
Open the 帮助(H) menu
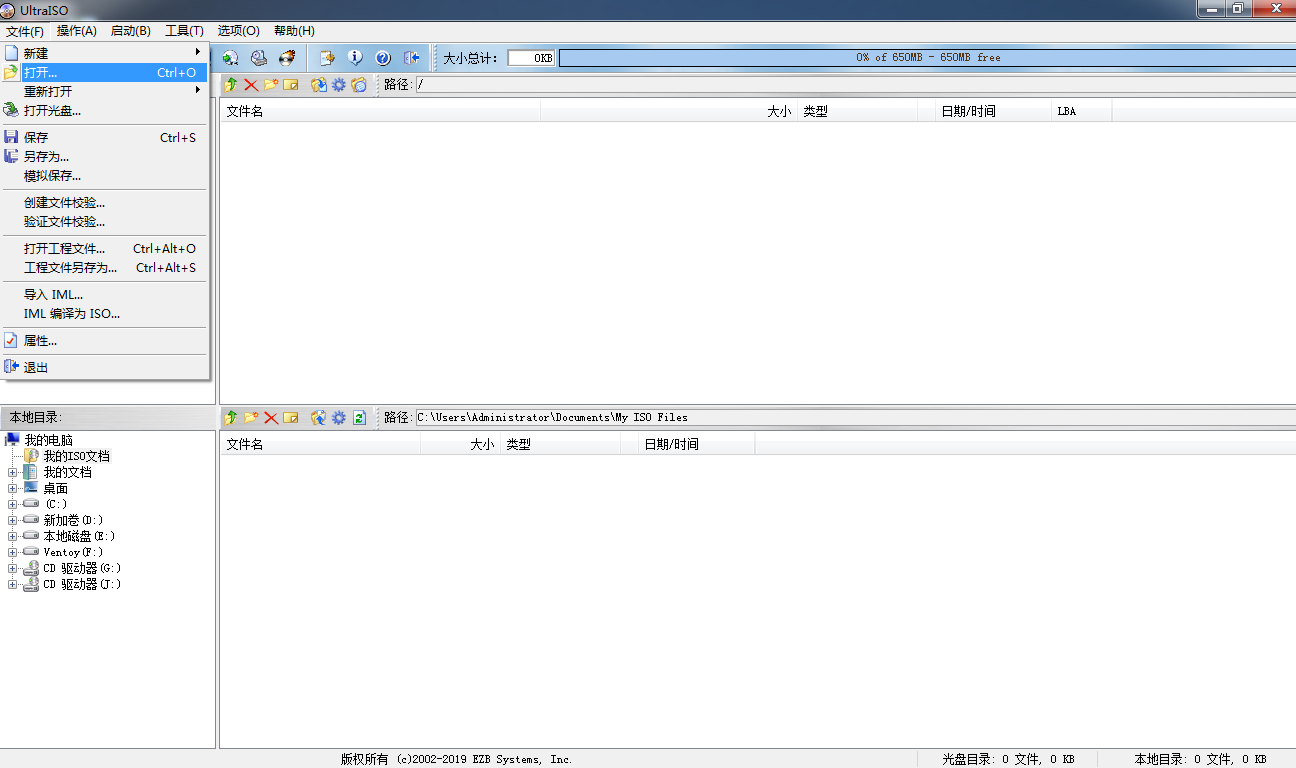[x=294, y=31]
